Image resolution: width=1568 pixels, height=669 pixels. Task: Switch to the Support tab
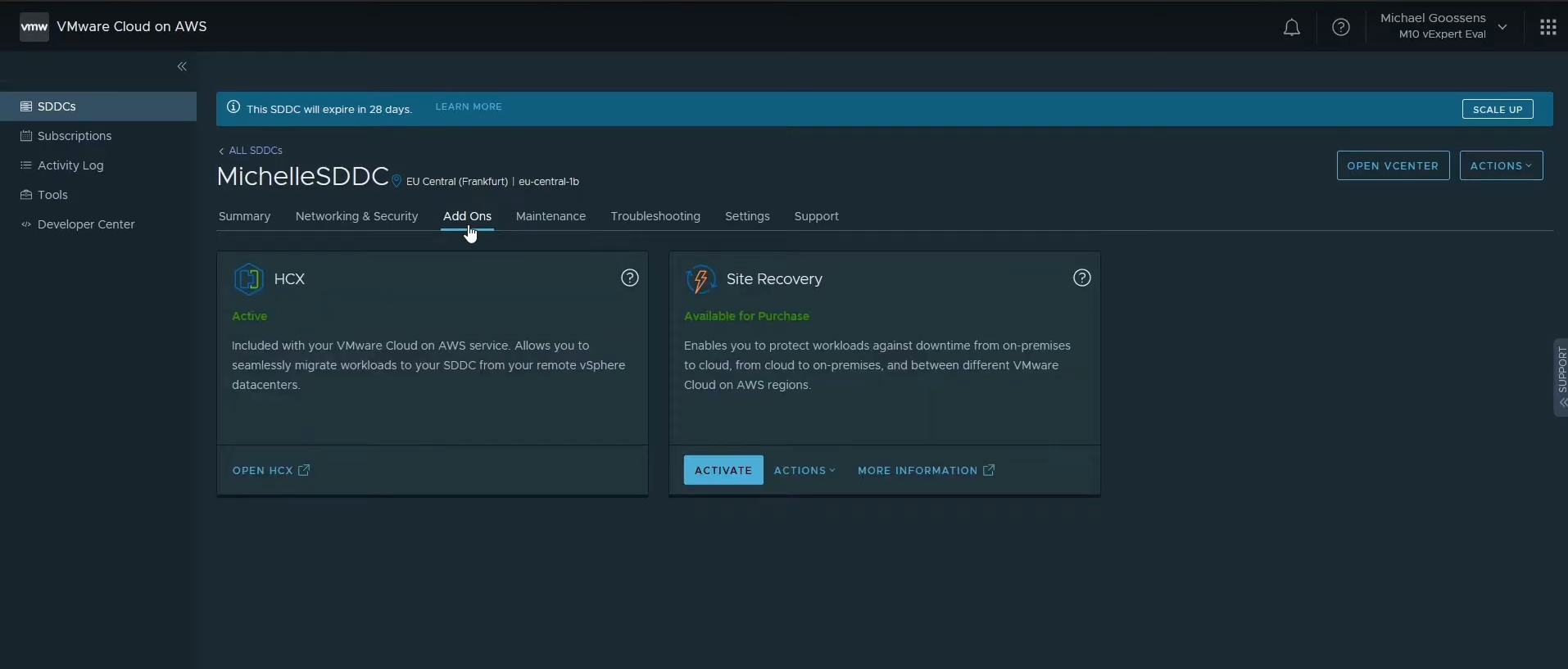point(816,216)
